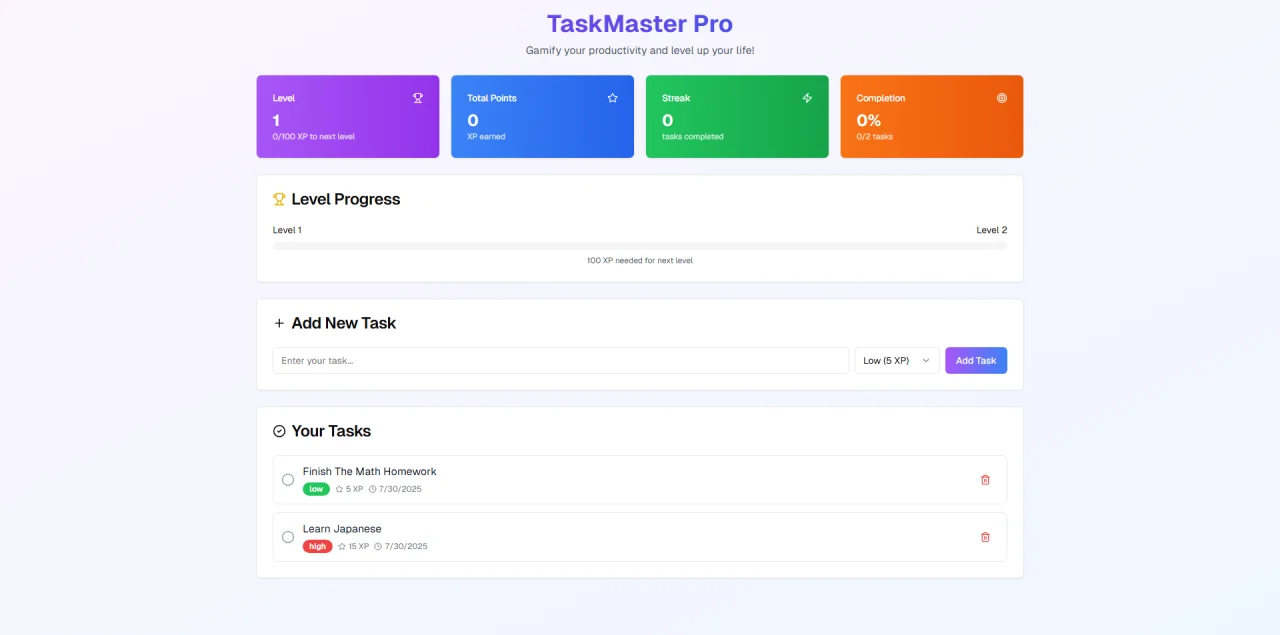This screenshot has height=635, width=1280.
Task: Click the Your Tasks heading
Action: pyautogui.click(x=331, y=431)
